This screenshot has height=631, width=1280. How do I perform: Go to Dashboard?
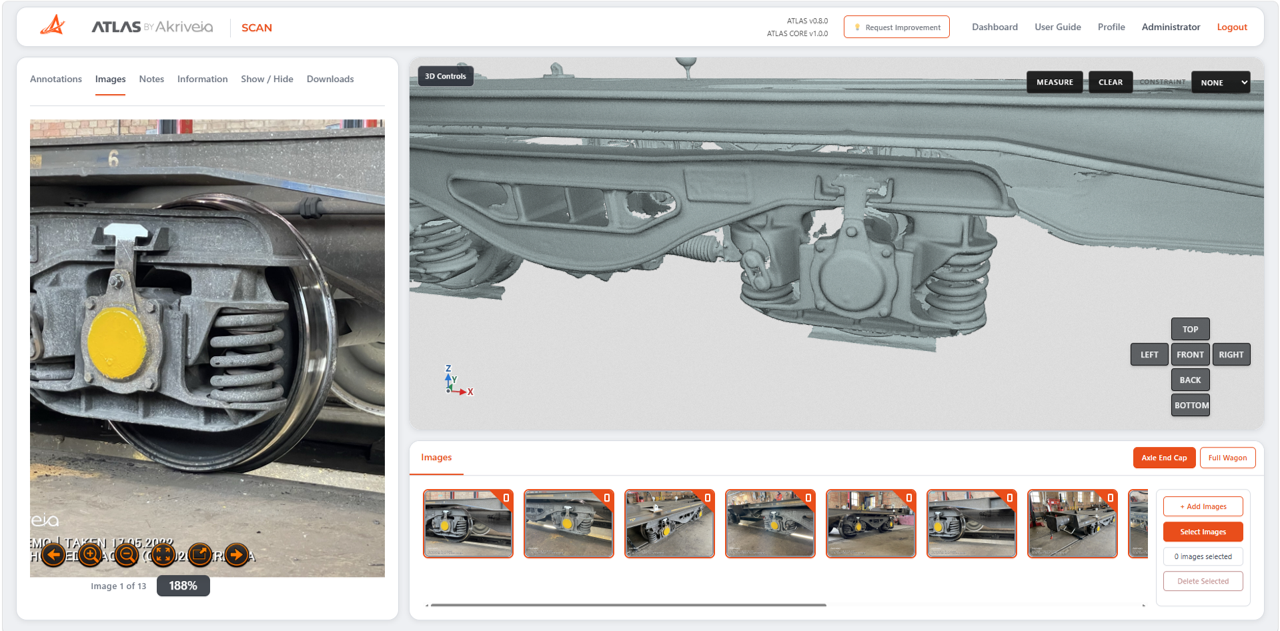coord(995,27)
